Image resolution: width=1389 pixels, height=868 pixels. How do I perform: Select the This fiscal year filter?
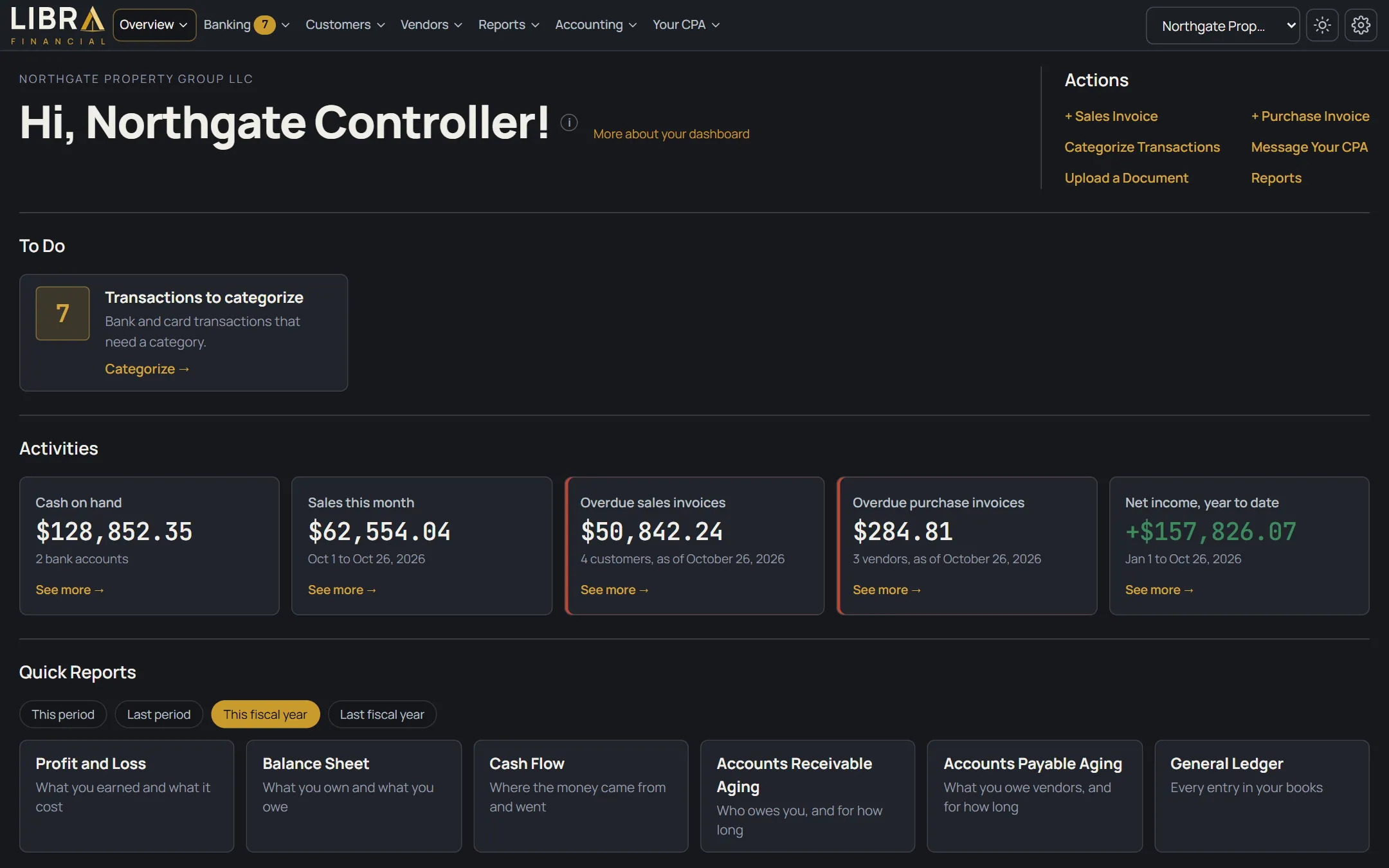pyautogui.click(x=265, y=714)
